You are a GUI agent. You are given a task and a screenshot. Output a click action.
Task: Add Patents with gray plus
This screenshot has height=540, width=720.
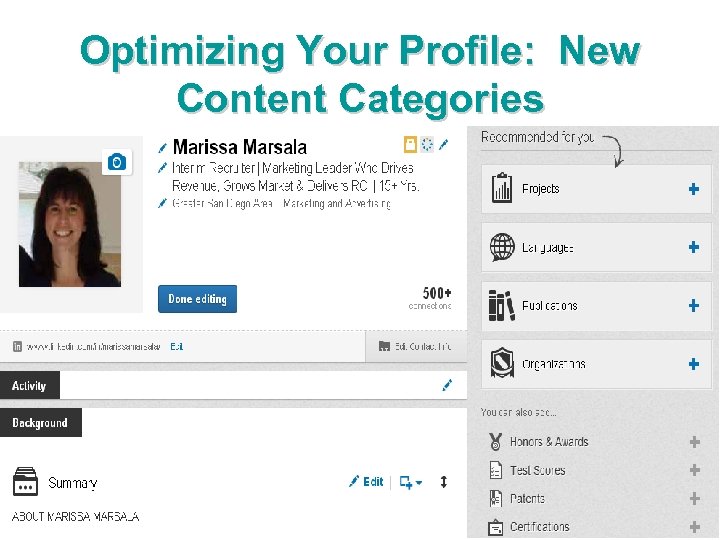695,498
